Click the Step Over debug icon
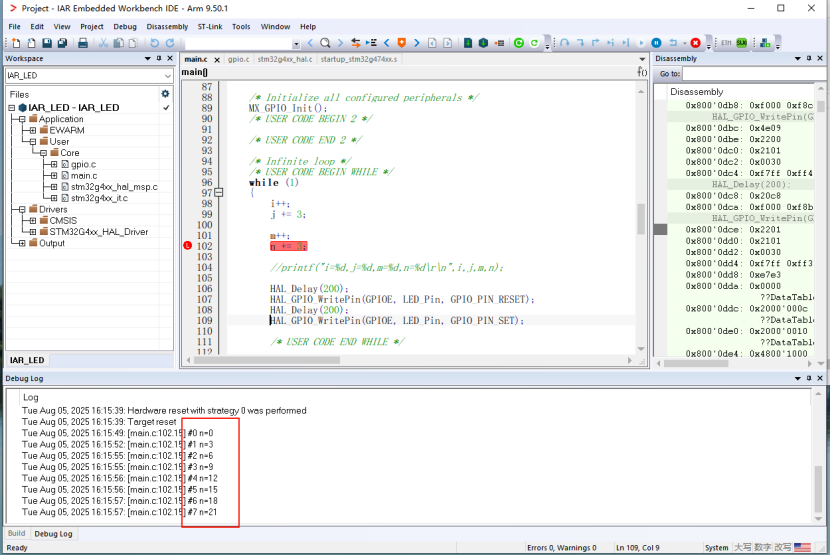The height and width of the screenshot is (556, 830). tap(565, 43)
